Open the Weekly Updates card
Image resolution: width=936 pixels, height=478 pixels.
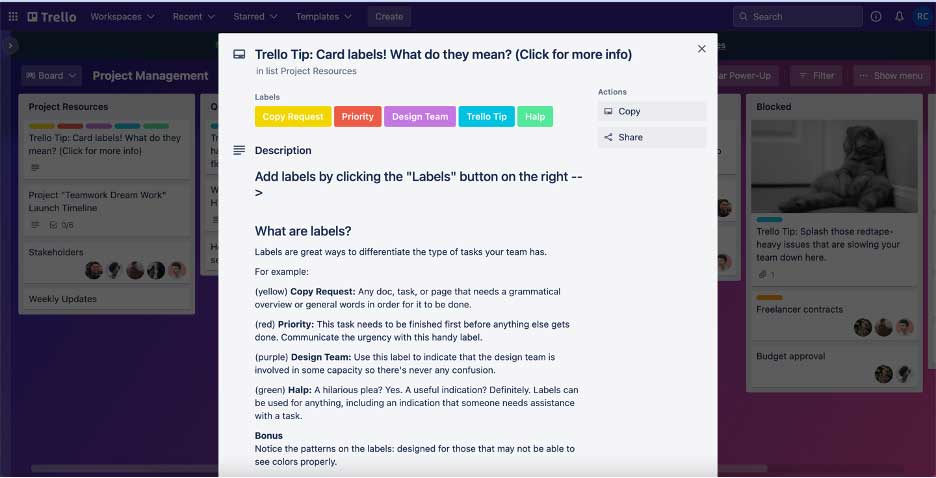click(x=106, y=299)
